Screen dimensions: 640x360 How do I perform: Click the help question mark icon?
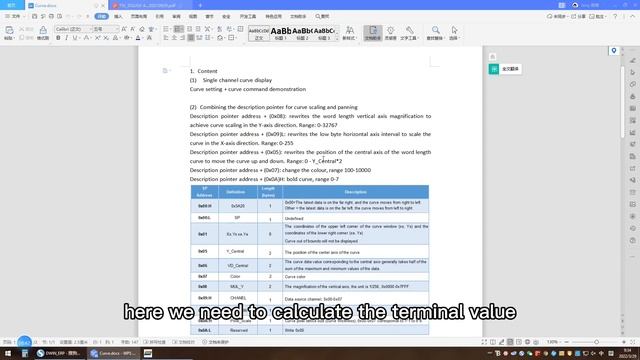[615, 16]
